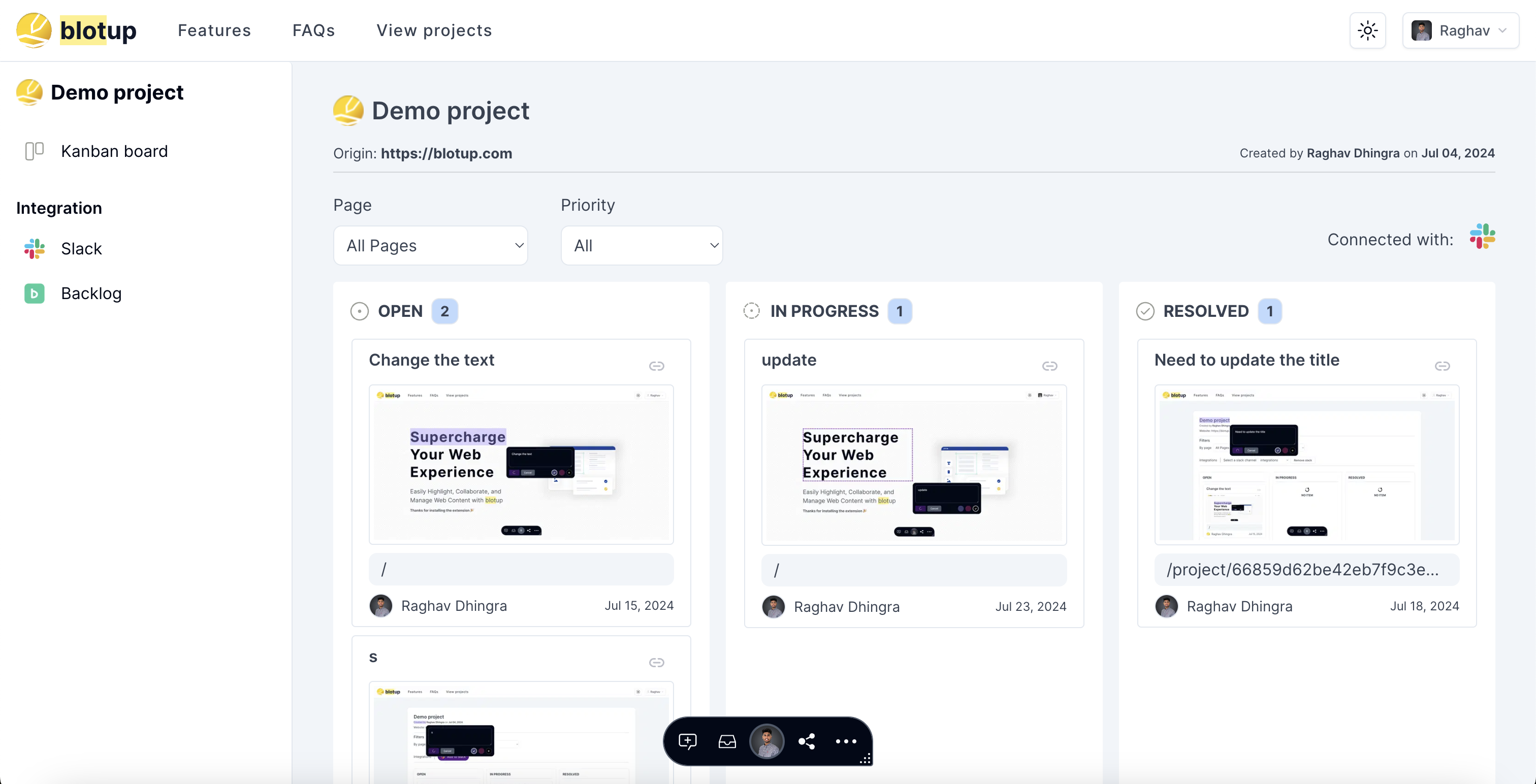Expand the Priority All dropdown
The width and height of the screenshot is (1536, 784).
642,246
